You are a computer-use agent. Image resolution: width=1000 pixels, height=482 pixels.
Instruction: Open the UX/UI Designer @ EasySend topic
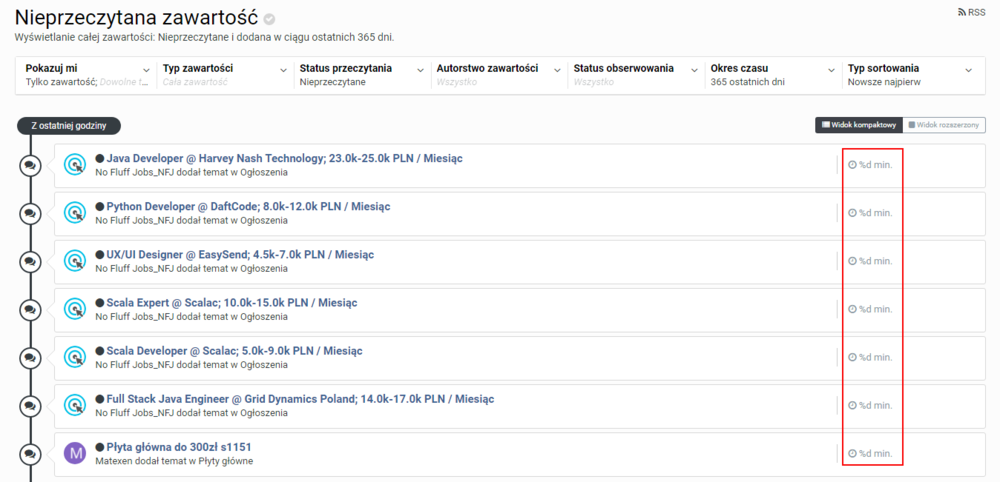[240, 254]
